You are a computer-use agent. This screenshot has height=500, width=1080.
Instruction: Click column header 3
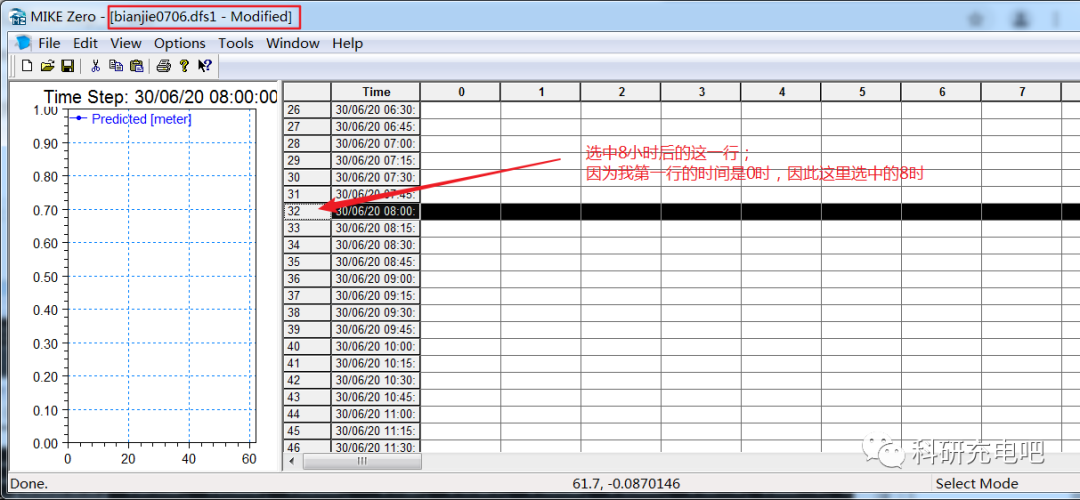[x=701, y=92]
